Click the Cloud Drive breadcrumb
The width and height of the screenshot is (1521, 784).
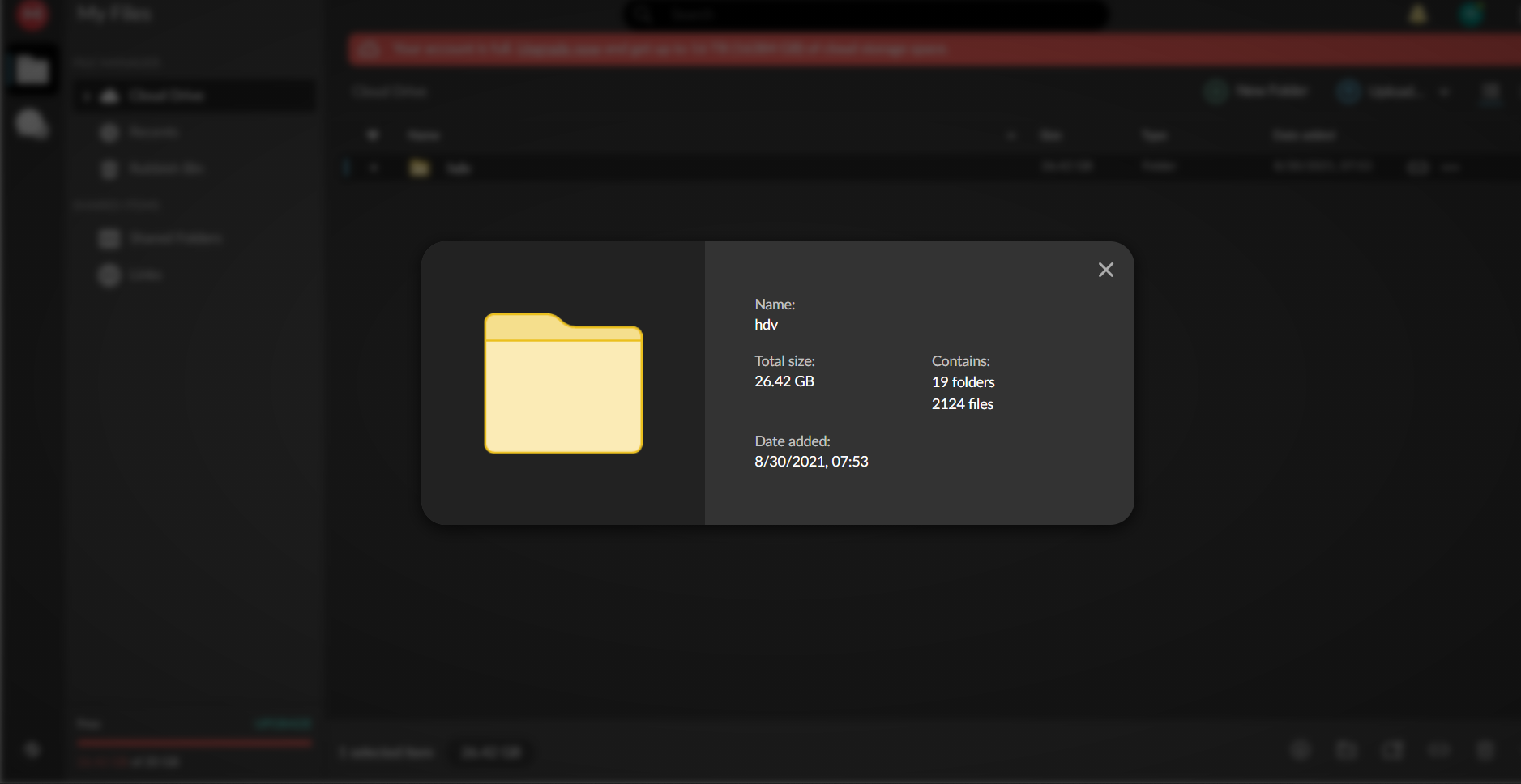click(390, 92)
